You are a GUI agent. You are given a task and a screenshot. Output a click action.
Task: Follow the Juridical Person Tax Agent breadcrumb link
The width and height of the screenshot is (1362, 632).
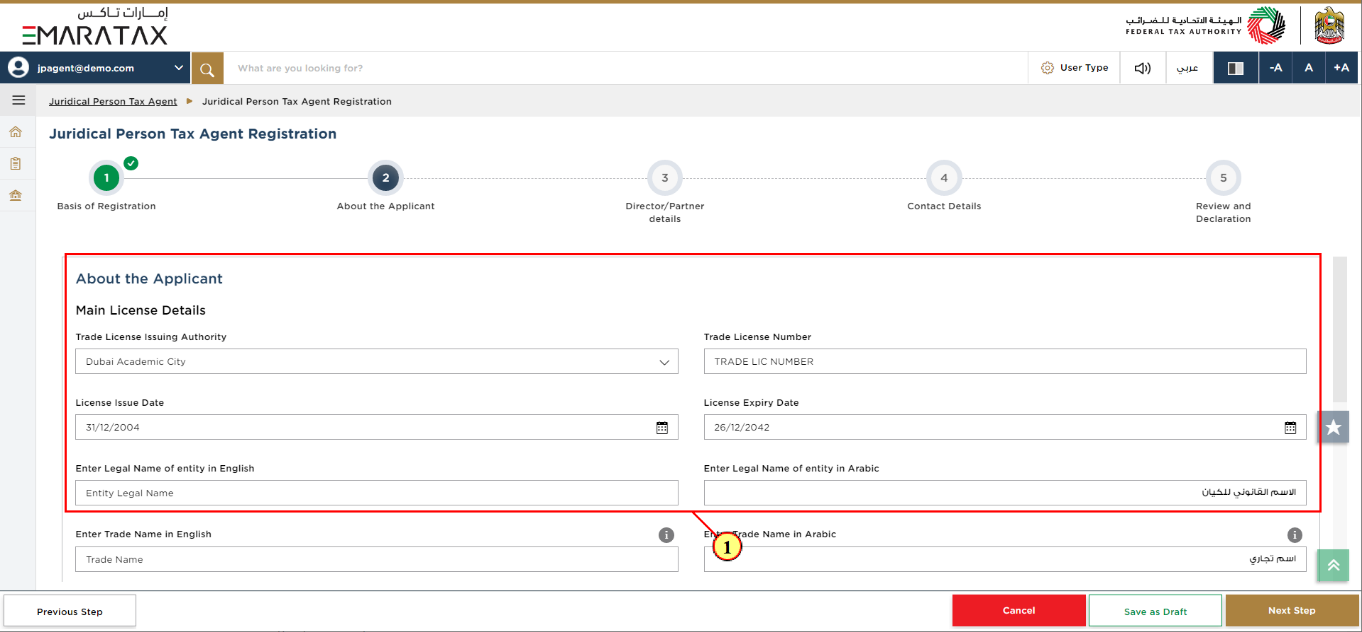113,101
